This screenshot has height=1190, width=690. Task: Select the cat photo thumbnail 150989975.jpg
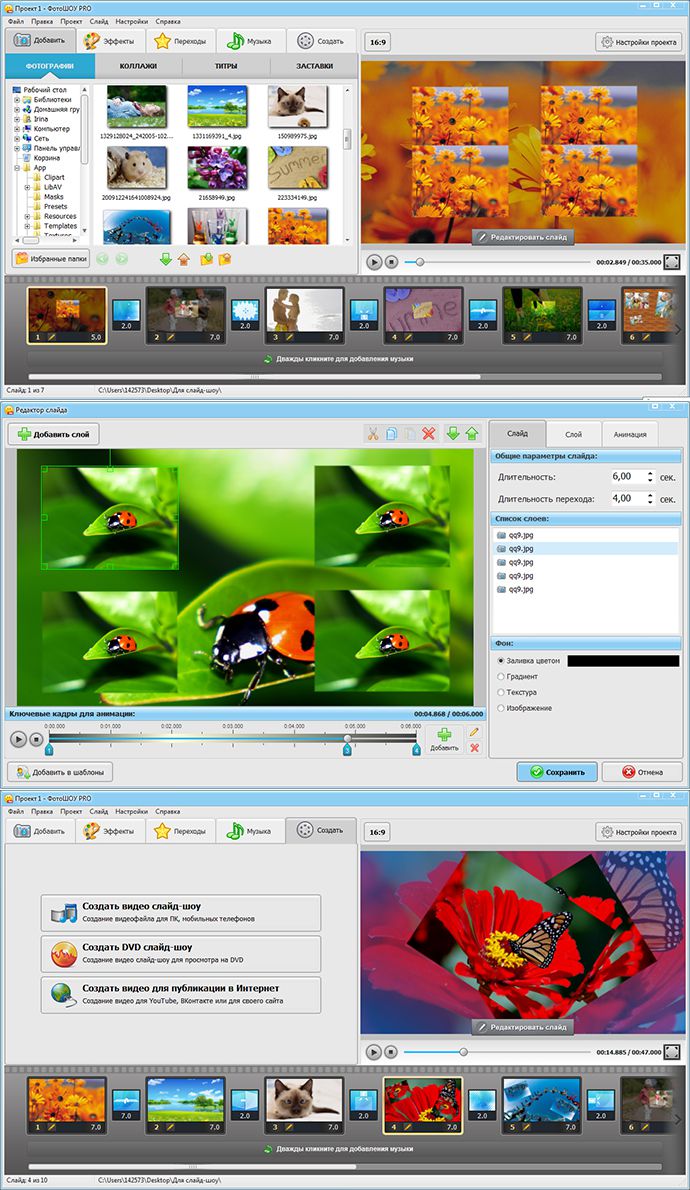pyautogui.click(x=298, y=105)
